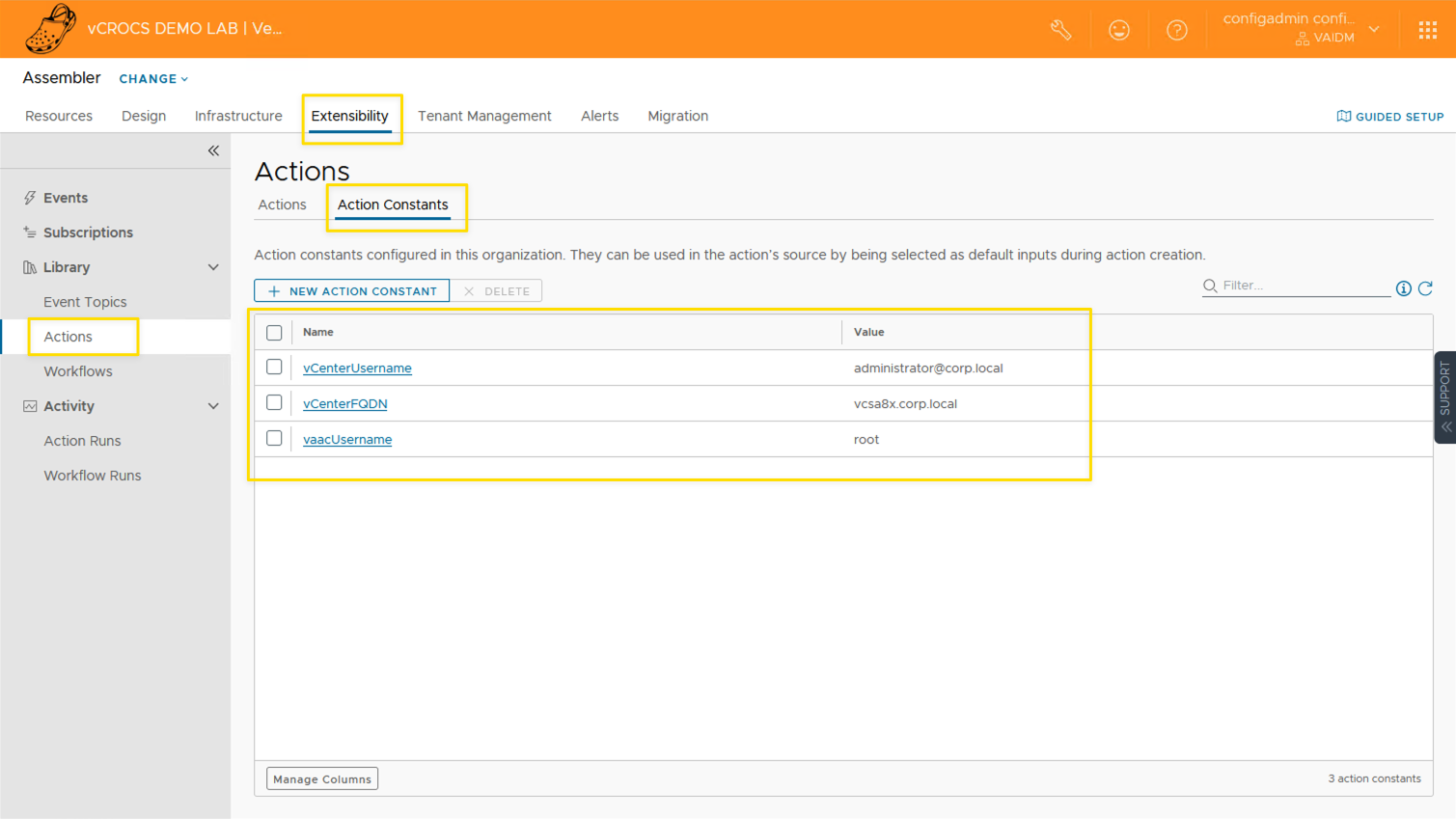Collapse the Activity section chevron
This screenshot has height=819, width=1456.
point(213,406)
